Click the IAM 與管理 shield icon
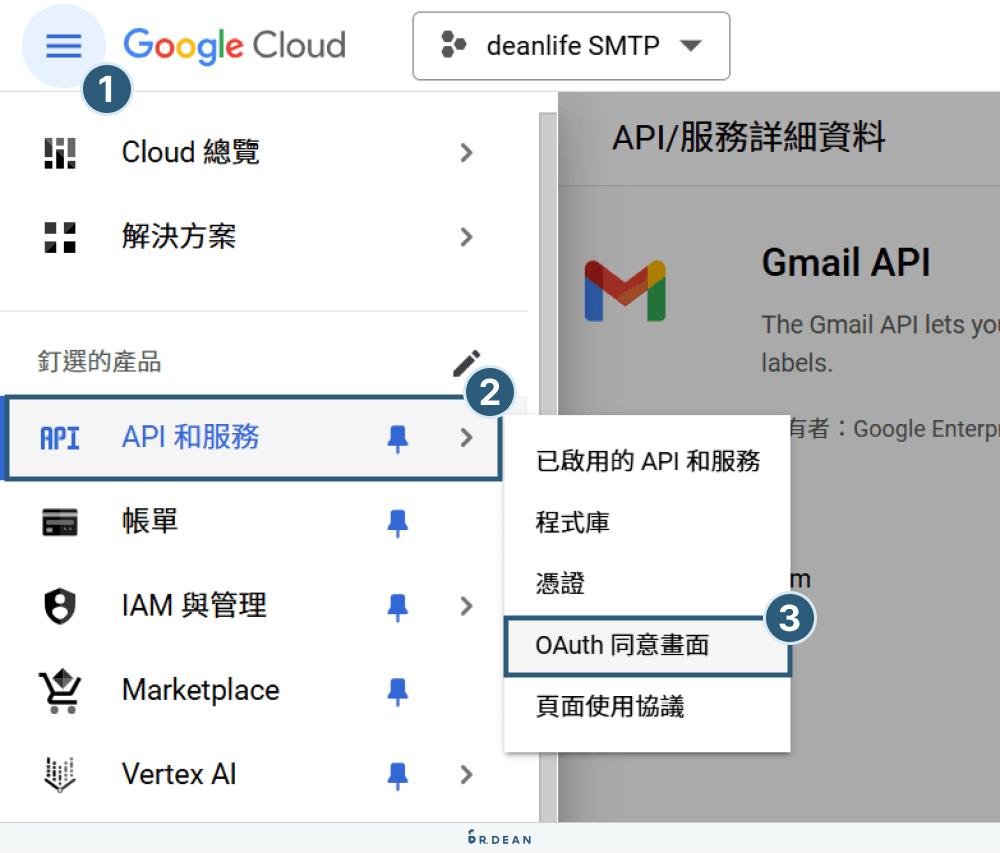 click(61, 605)
